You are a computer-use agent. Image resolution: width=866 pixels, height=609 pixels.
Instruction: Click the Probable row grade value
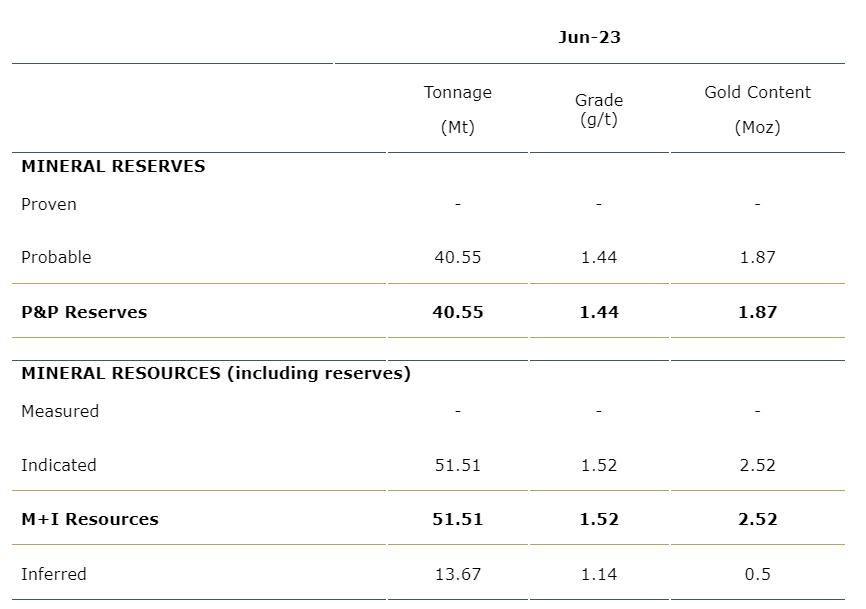(598, 257)
